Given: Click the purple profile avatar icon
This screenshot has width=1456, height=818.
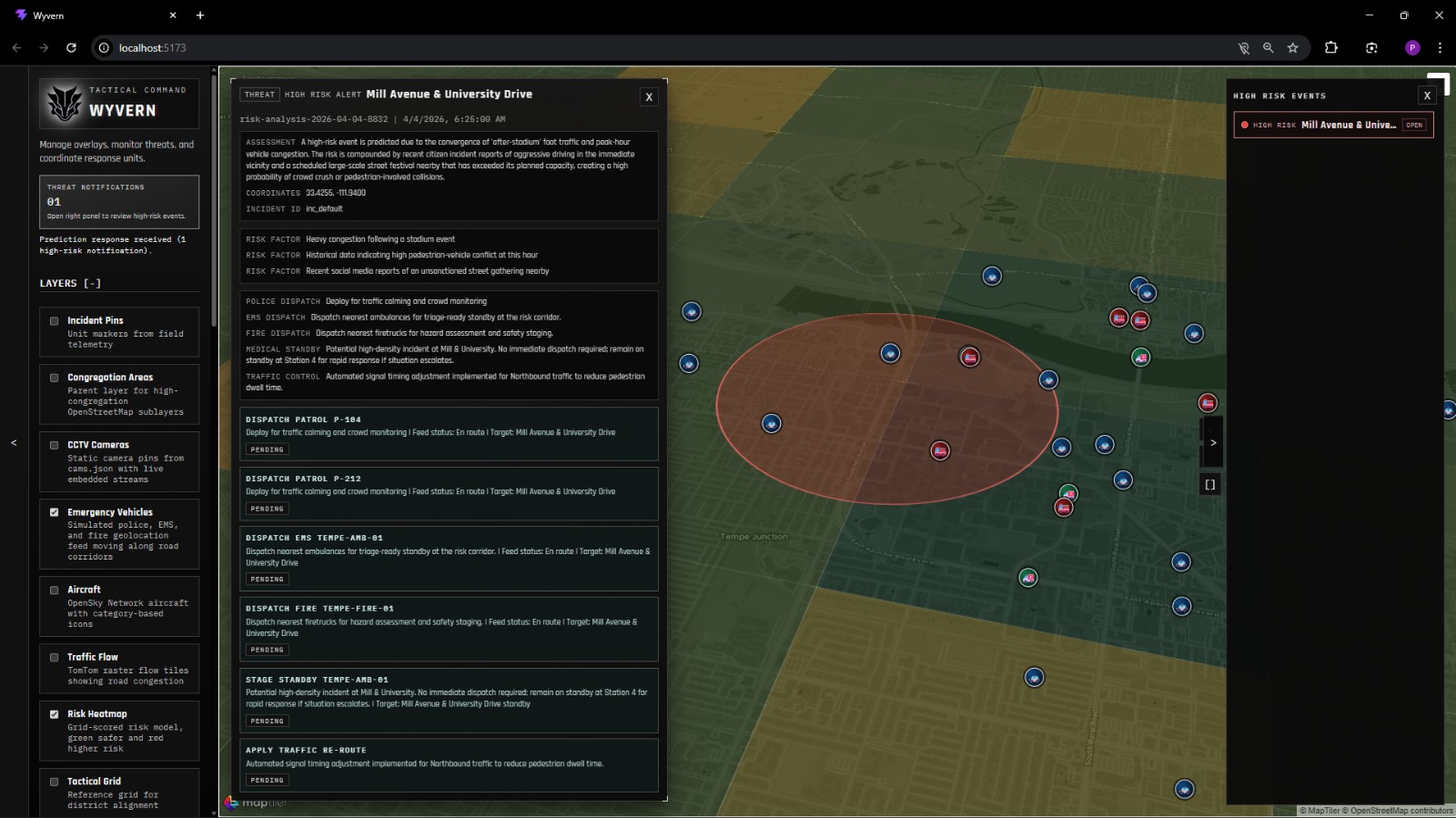Looking at the screenshot, I should [1412, 47].
